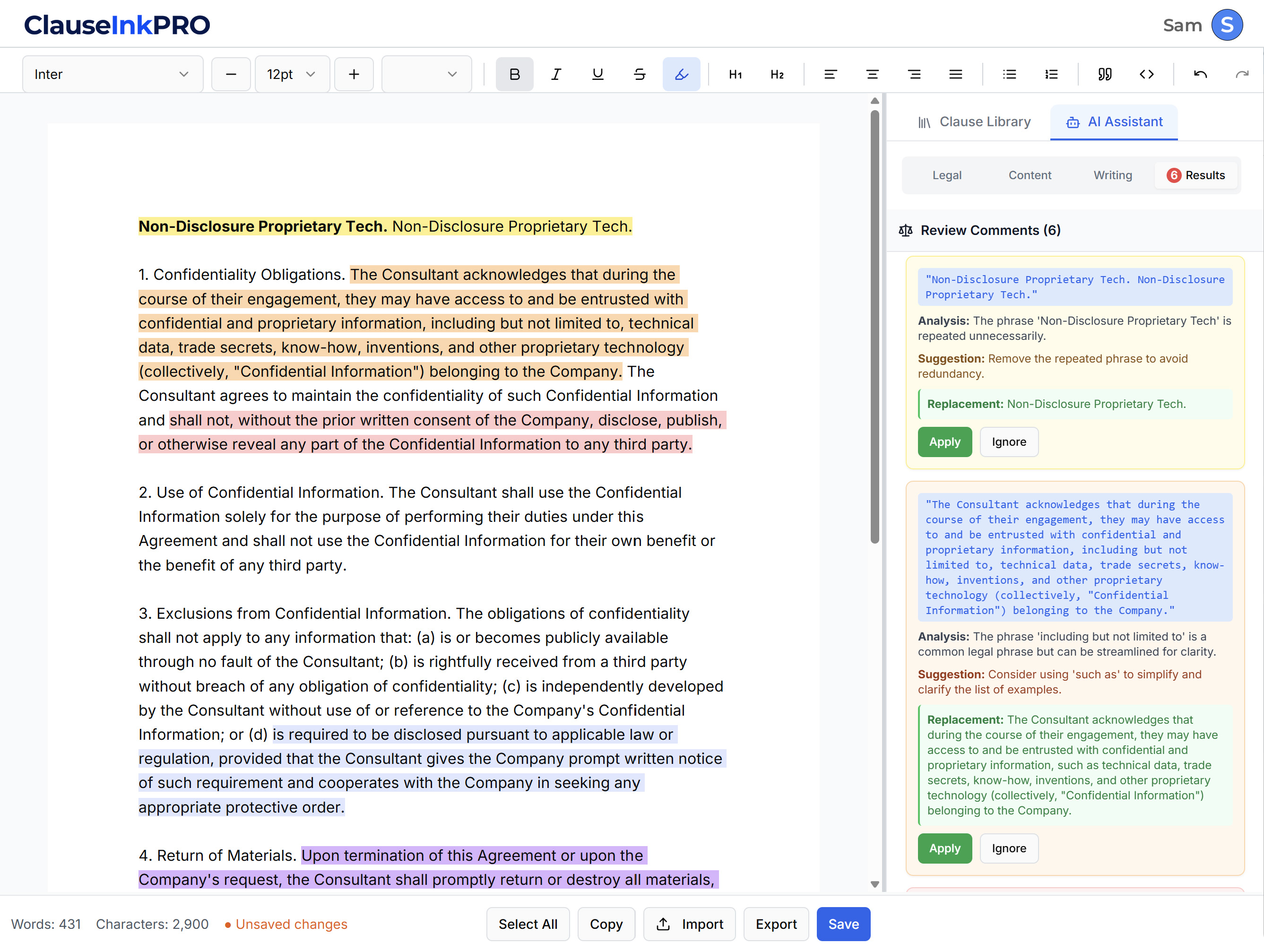Insert a code block with the code icon
The width and height of the screenshot is (1264, 952).
click(1147, 74)
